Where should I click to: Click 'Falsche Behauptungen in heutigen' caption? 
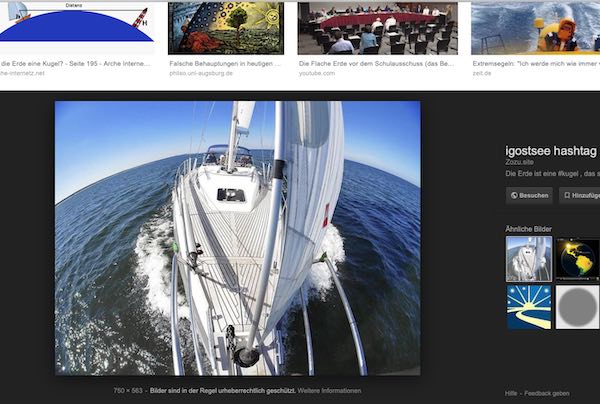pyautogui.click(x=225, y=64)
